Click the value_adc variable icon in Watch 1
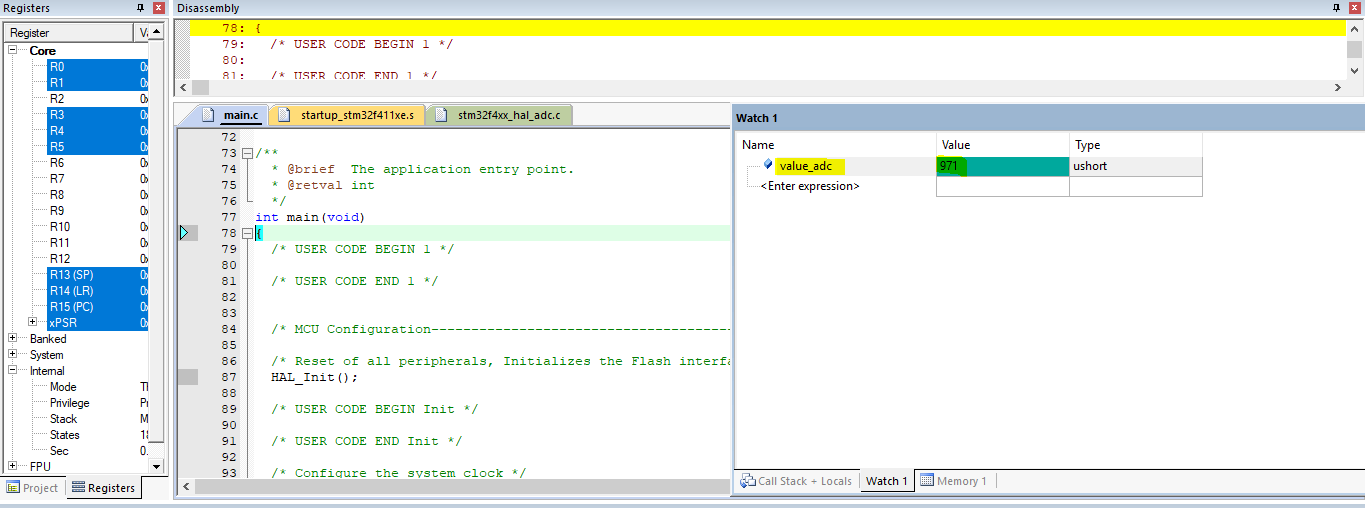This screenshot has height=508, width=1365. [768, 165]
